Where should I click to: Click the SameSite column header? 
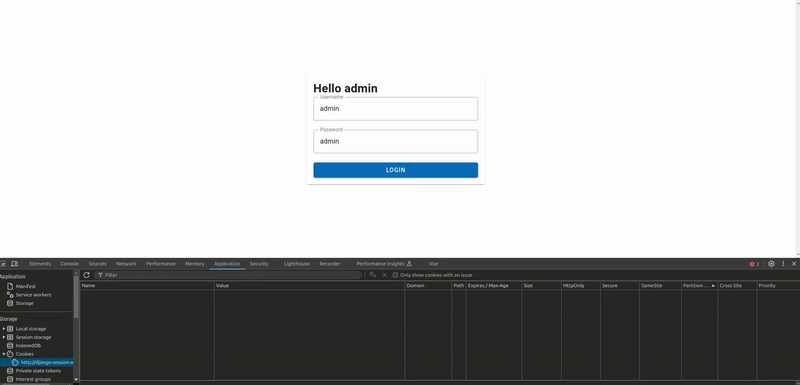pos(660,286)
